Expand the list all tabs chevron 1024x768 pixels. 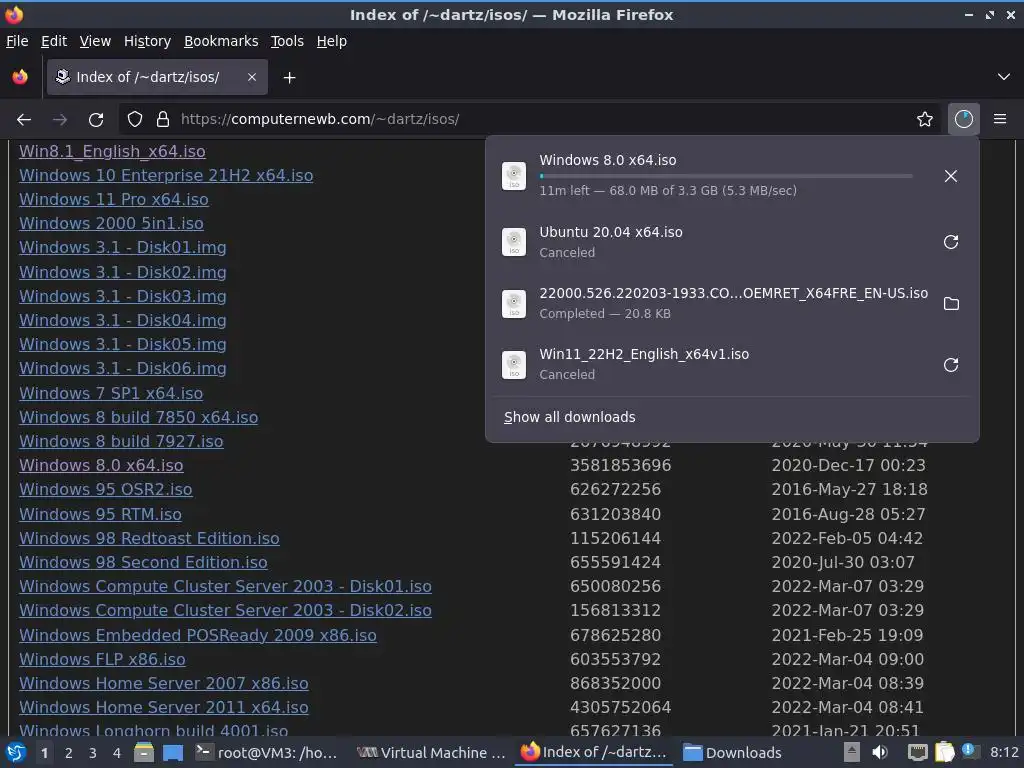pyautogui.click(x=1004, y=77)
